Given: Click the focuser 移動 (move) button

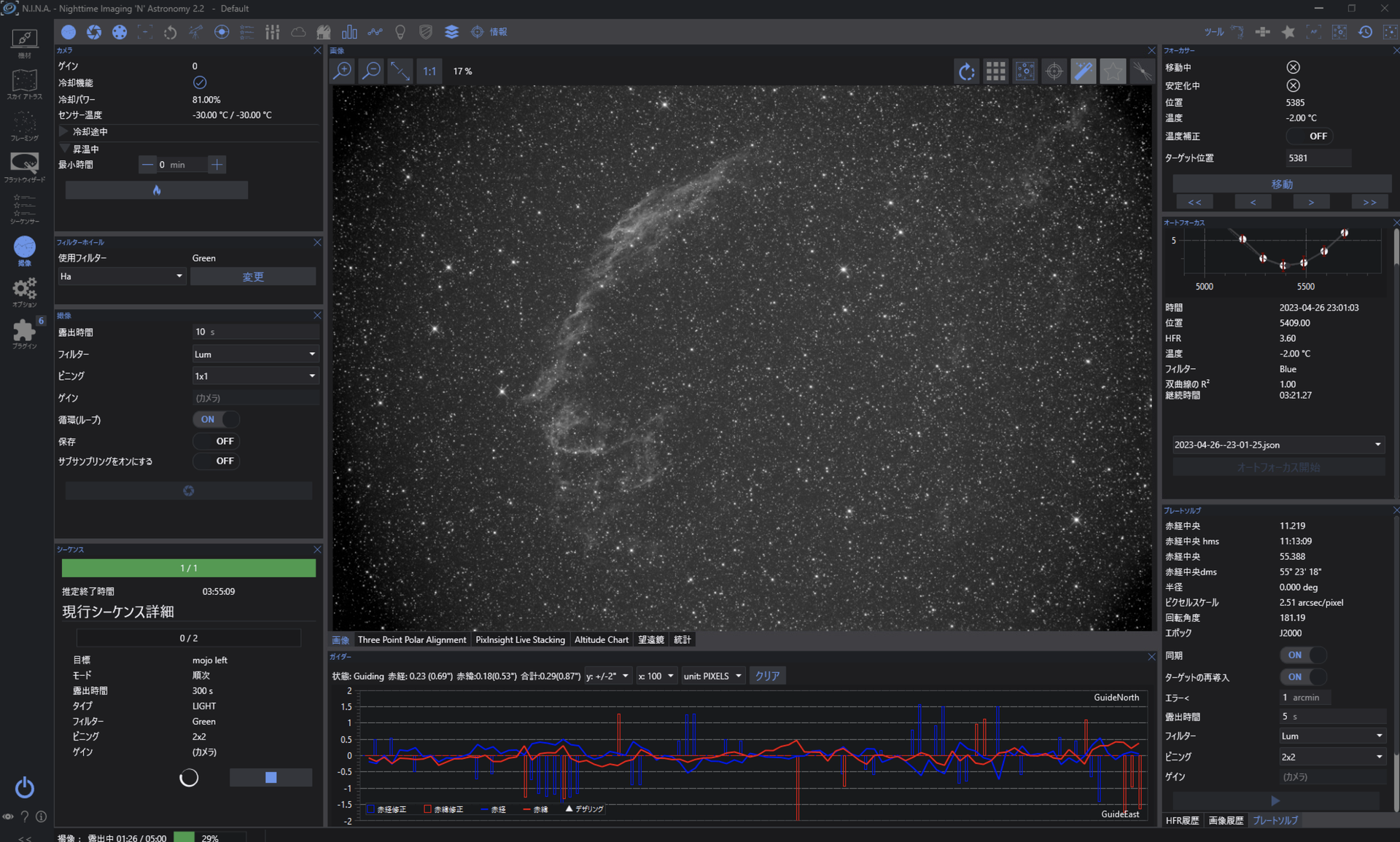Looking at the screenshot, I should (1281, 184).
